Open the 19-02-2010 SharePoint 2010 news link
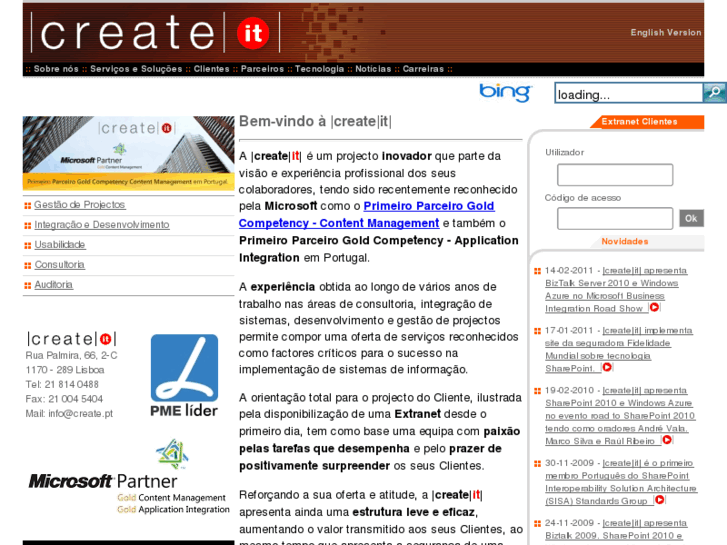This screenshot has width=727, height=545. [620, 416]
